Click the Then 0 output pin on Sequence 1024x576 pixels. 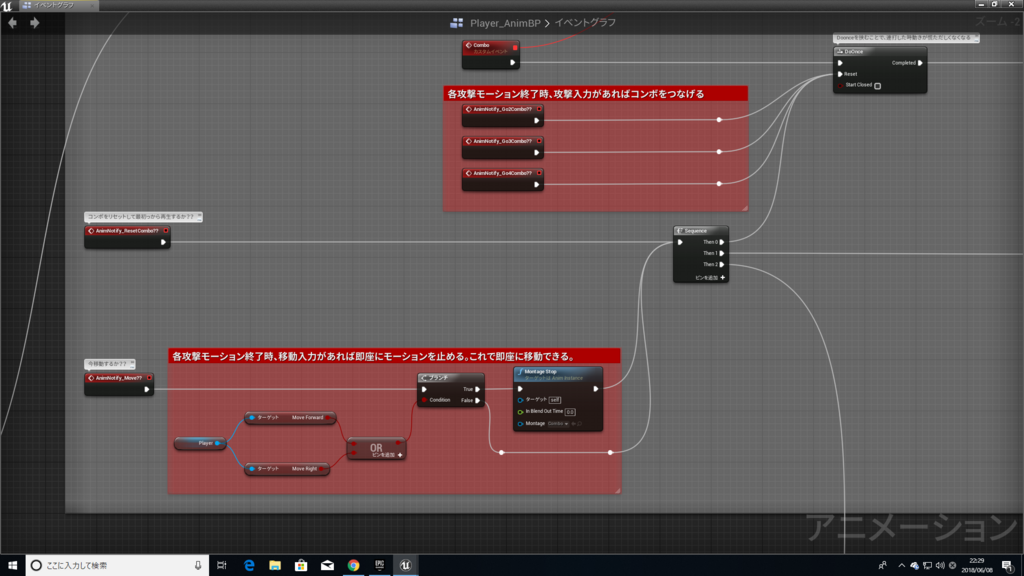point(722,242)
